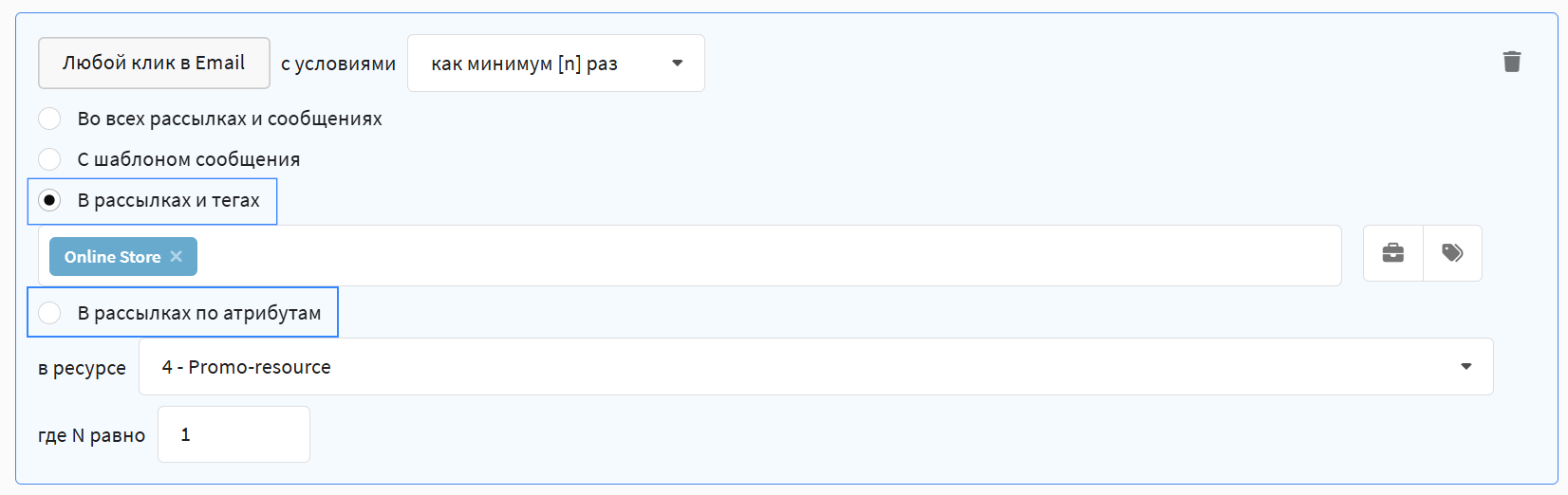1568x495 pixels.
Task: Choose the 'С шаблоном сообщения' radio option
Action: pos(49,159)
